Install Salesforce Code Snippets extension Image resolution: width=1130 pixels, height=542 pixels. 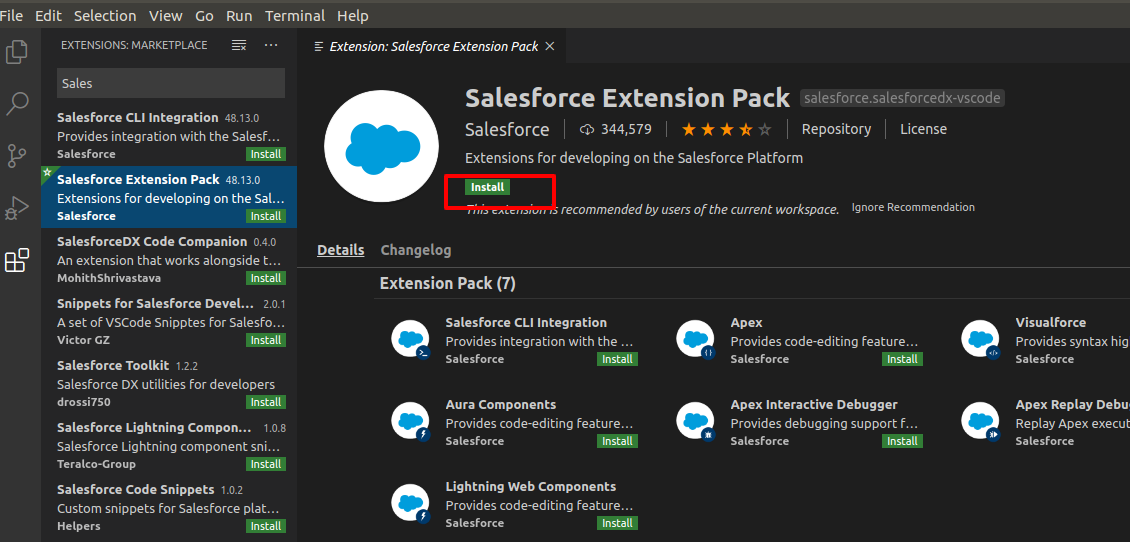click(266, 526)
